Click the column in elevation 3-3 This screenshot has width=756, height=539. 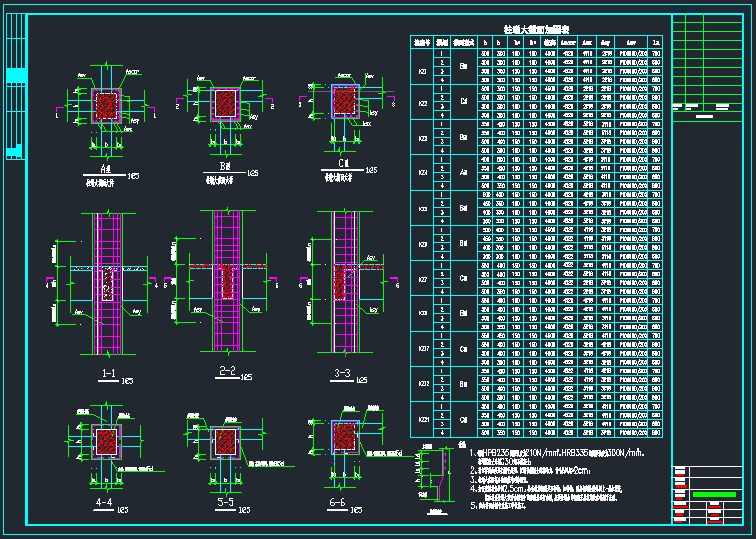pyautogui.click(x=343, y=282)
